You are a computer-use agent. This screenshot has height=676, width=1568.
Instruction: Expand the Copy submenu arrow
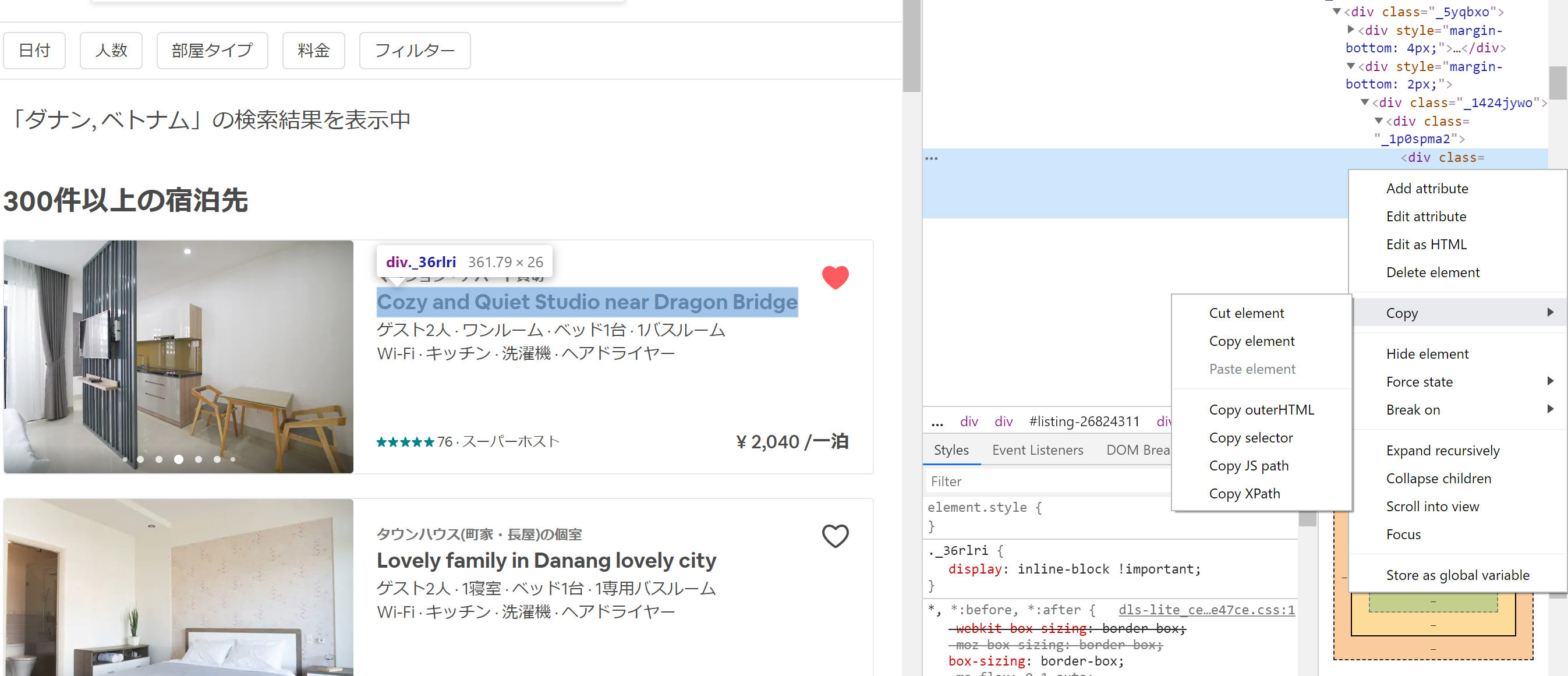[1551, 312]
